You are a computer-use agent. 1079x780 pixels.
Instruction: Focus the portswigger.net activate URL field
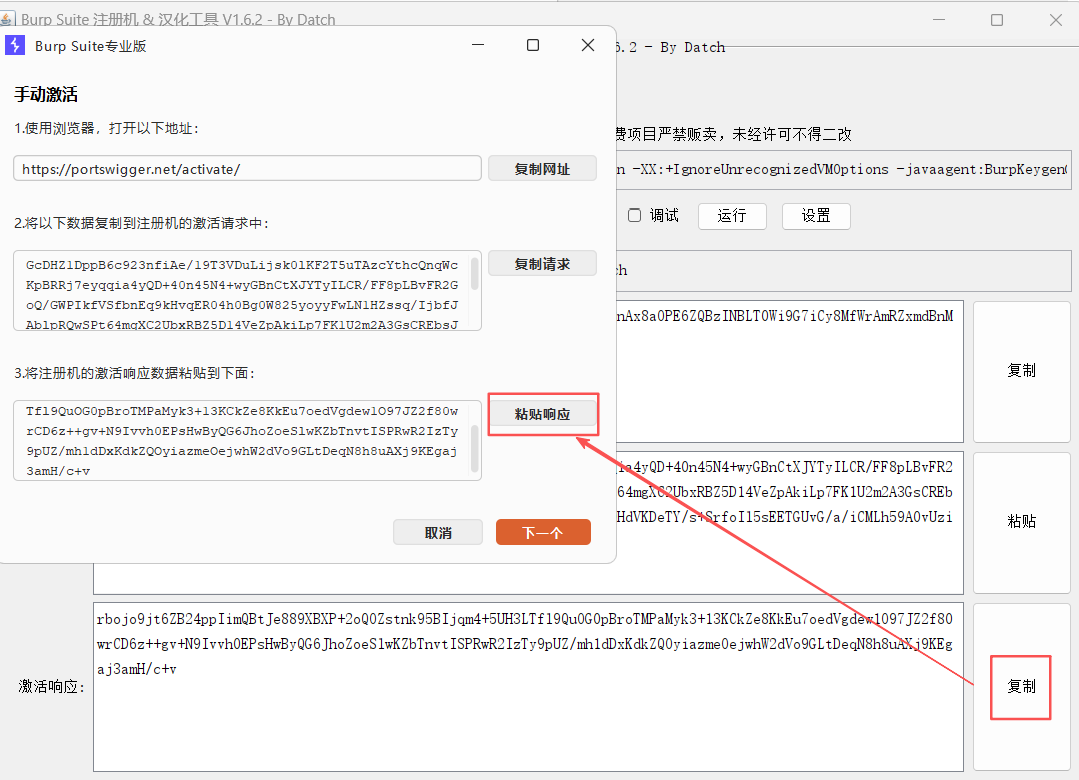pyautogui.click(x=247, y=169)
